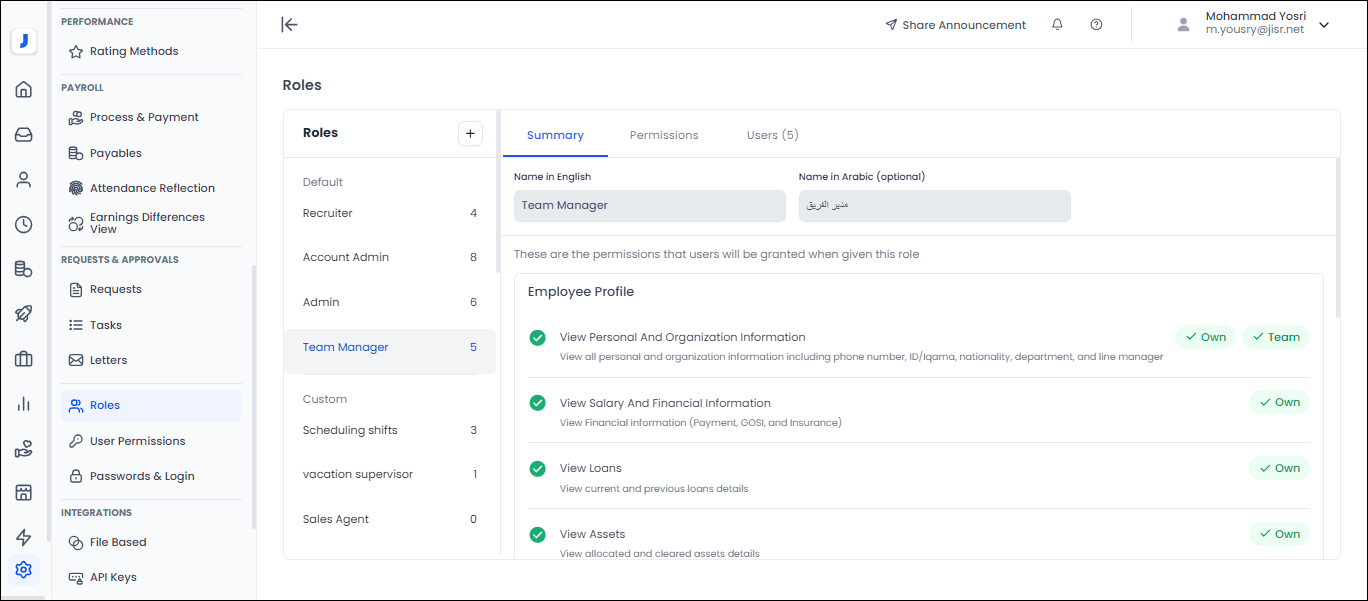Open the Users (5) tab
This screenshot has height=601, width=1368.
point(772,135)
